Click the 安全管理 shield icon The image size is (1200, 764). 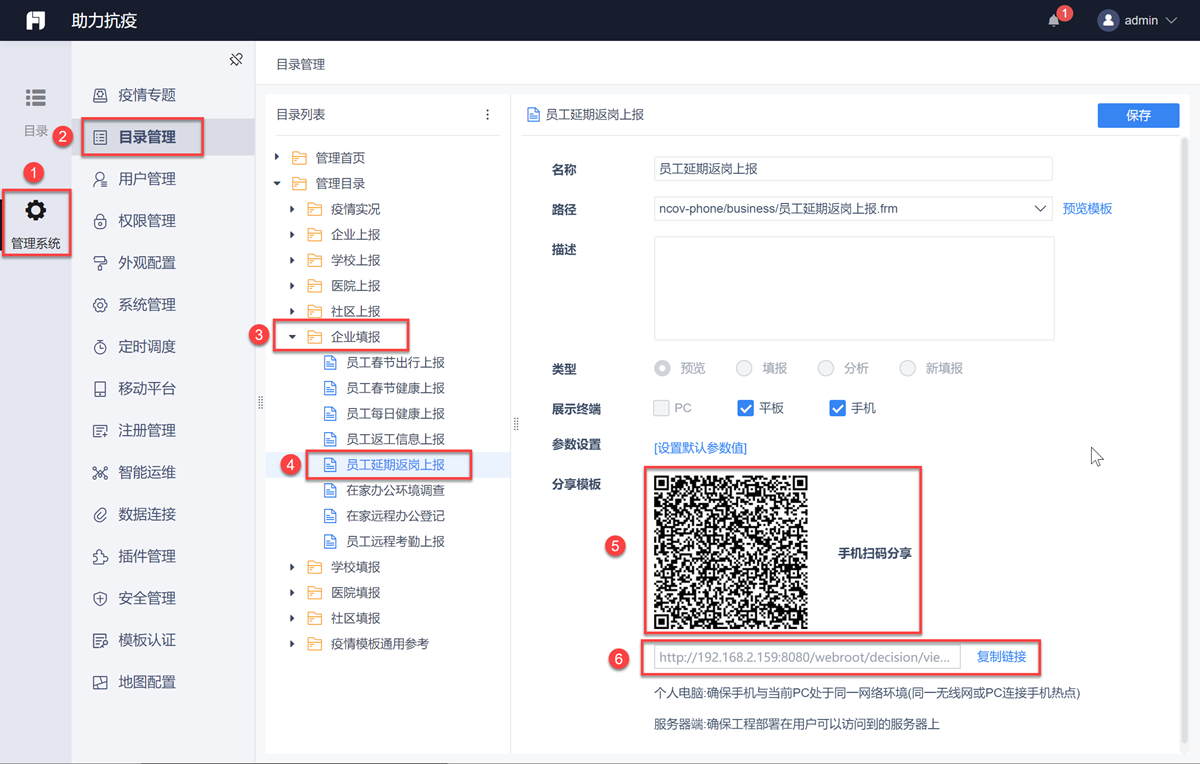100,598
